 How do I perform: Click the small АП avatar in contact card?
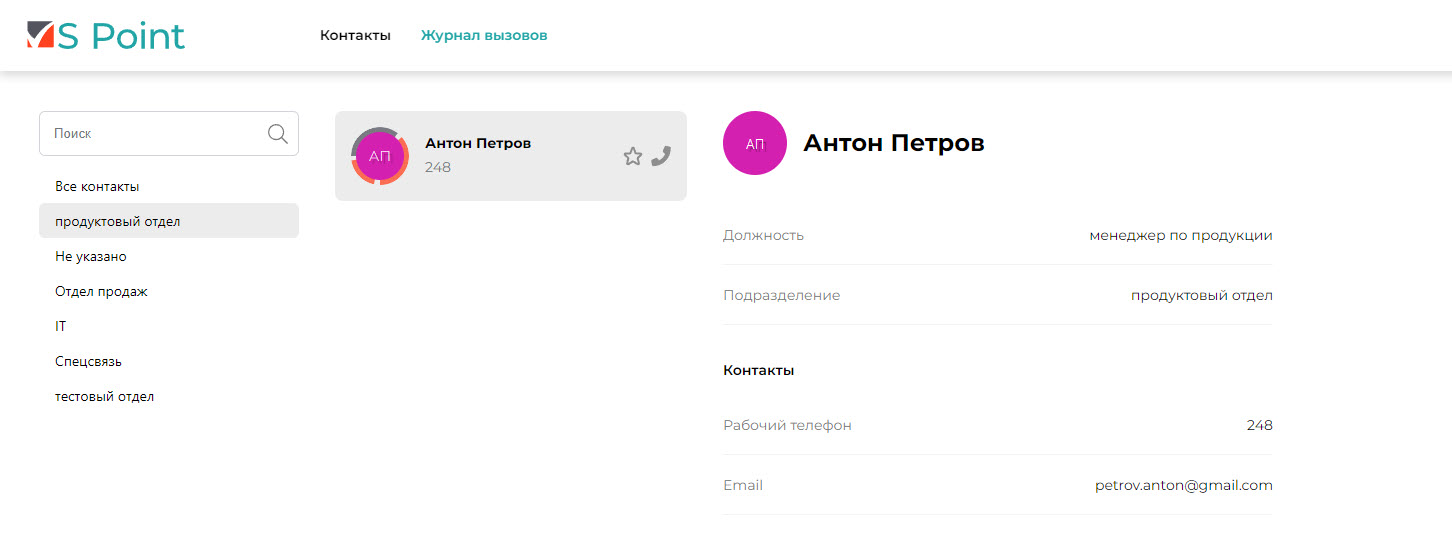tap(380, 156)
